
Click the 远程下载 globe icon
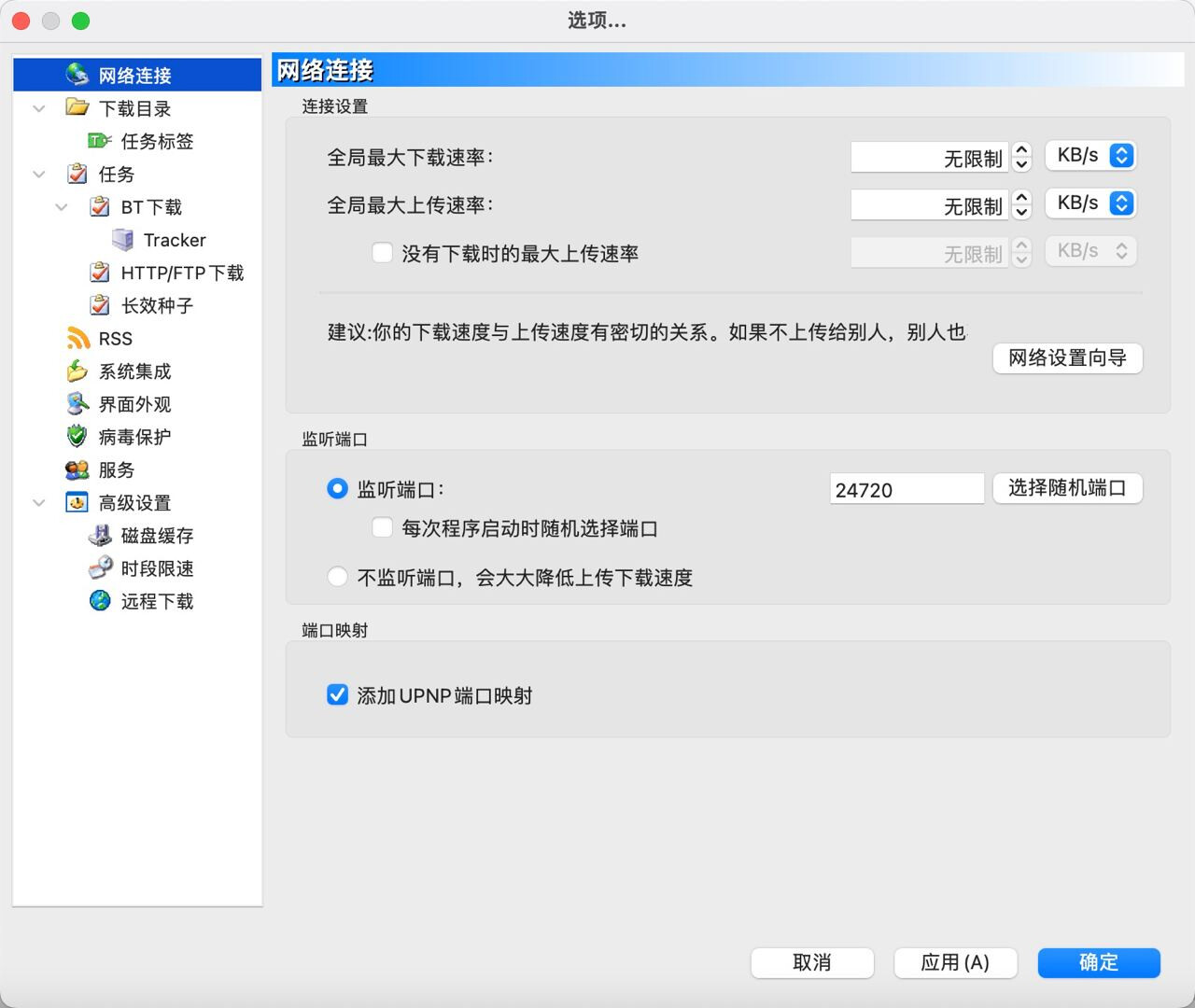(x=100, y=601)
